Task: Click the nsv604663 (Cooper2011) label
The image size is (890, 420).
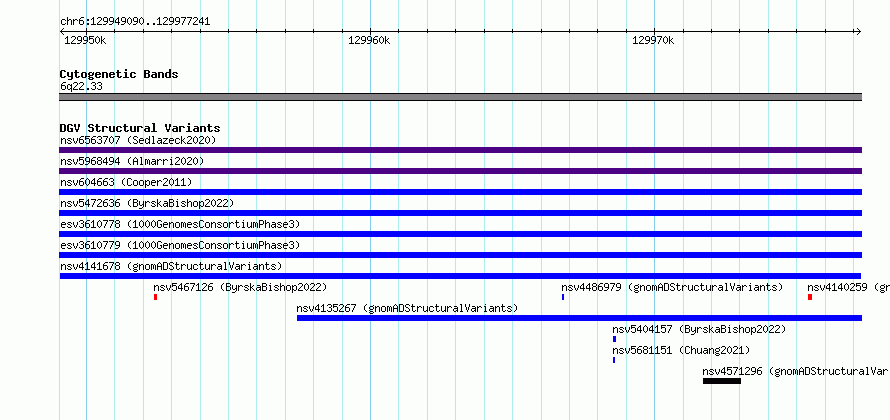Action: pyautogui.click(x=126, y=182)
